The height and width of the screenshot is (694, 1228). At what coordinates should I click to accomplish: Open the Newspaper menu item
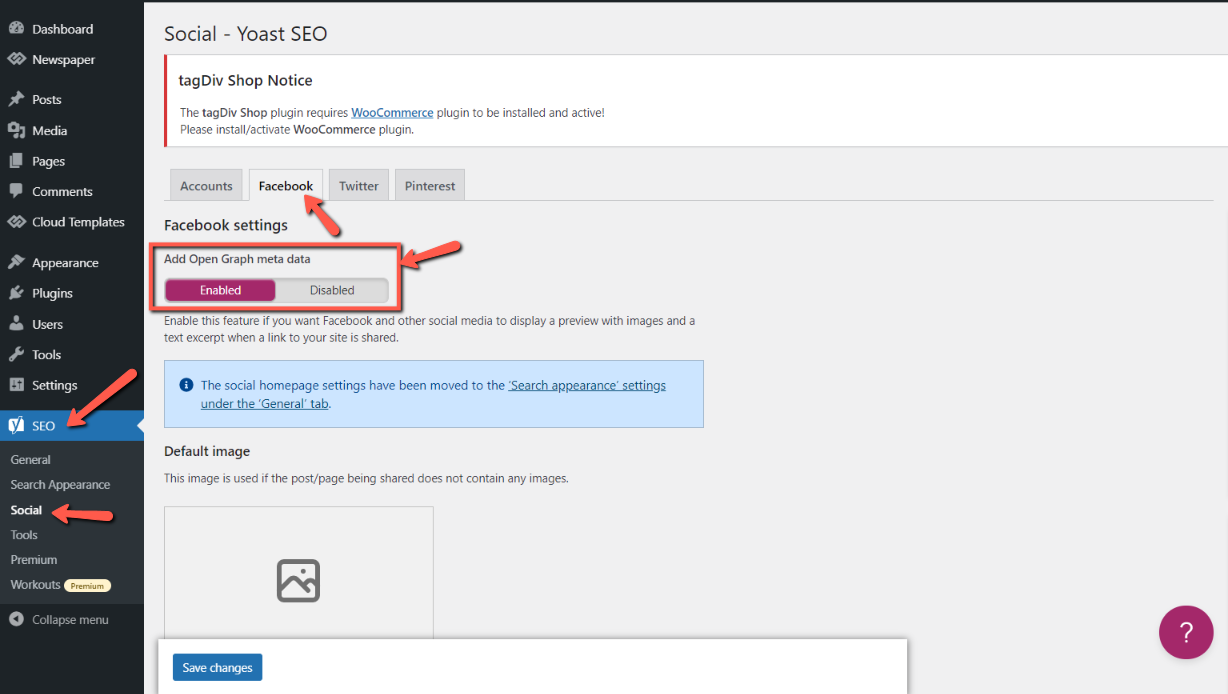[72, 59]
